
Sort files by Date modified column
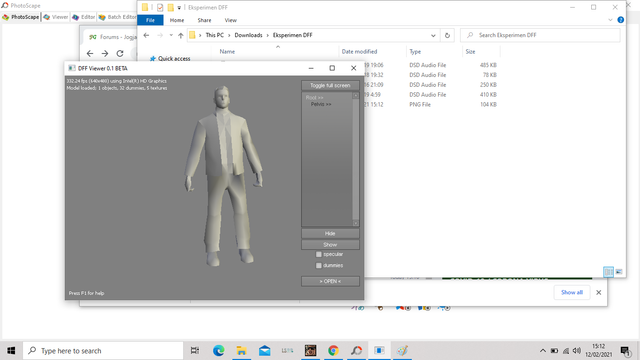(x=359, y=51)
